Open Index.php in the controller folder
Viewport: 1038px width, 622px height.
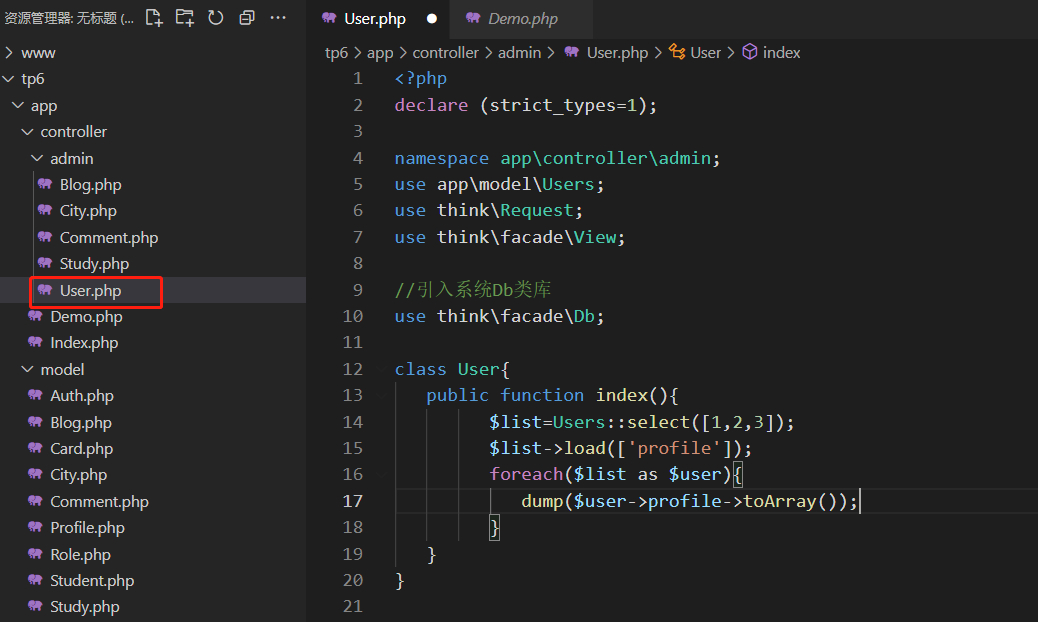84,342
